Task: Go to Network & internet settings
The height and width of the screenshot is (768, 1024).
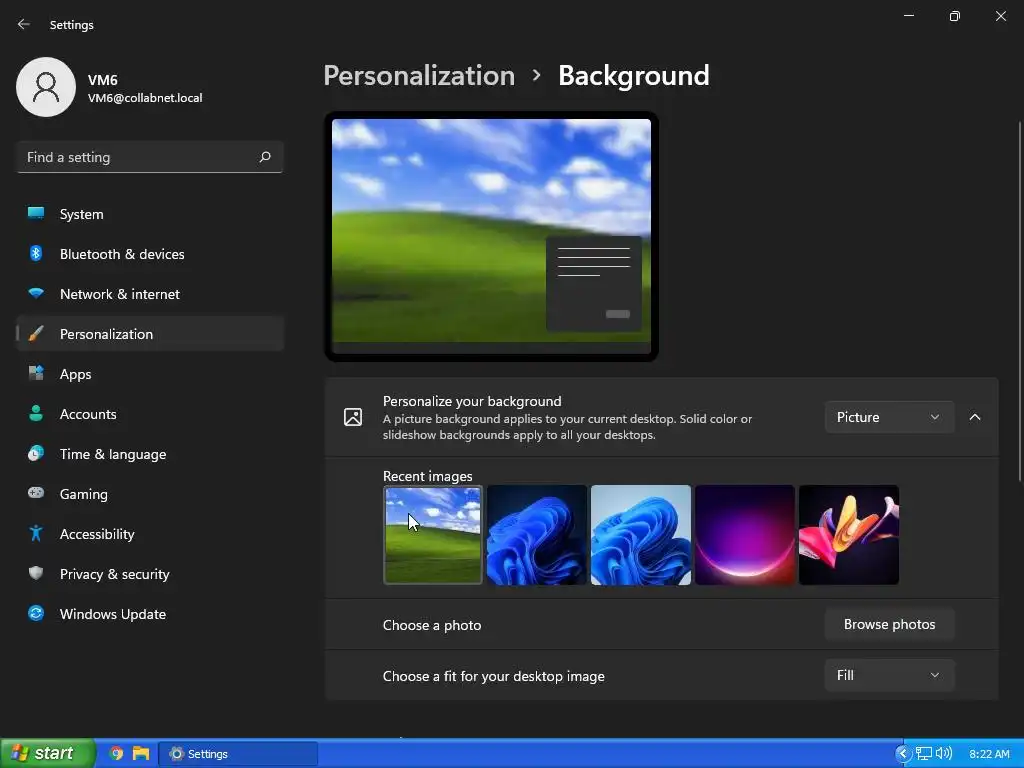Action: tap(150, 294)
